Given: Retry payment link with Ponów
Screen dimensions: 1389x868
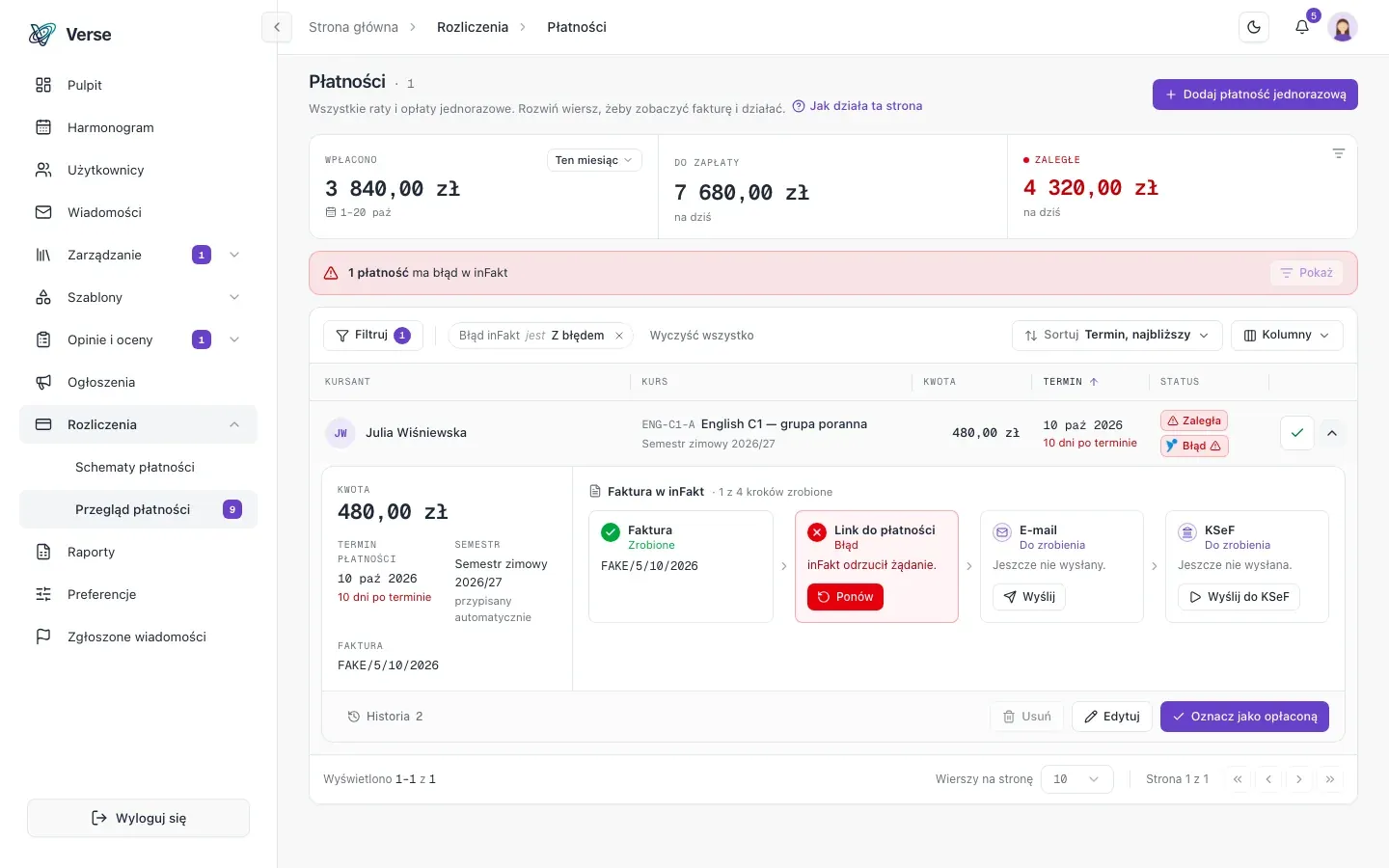Looking at the screenshot, I should (845, 597).
